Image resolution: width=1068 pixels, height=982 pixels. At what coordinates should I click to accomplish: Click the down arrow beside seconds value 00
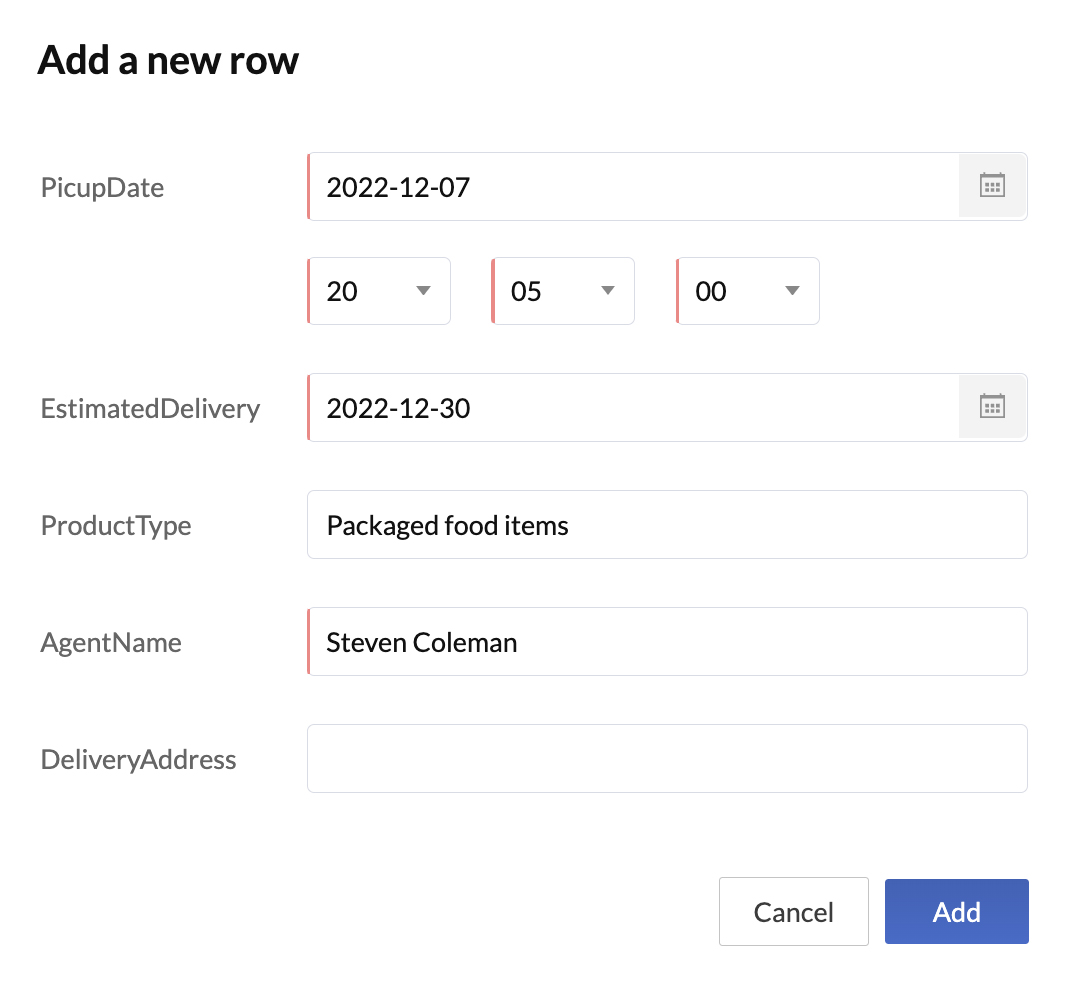click(x=792, y=291)
